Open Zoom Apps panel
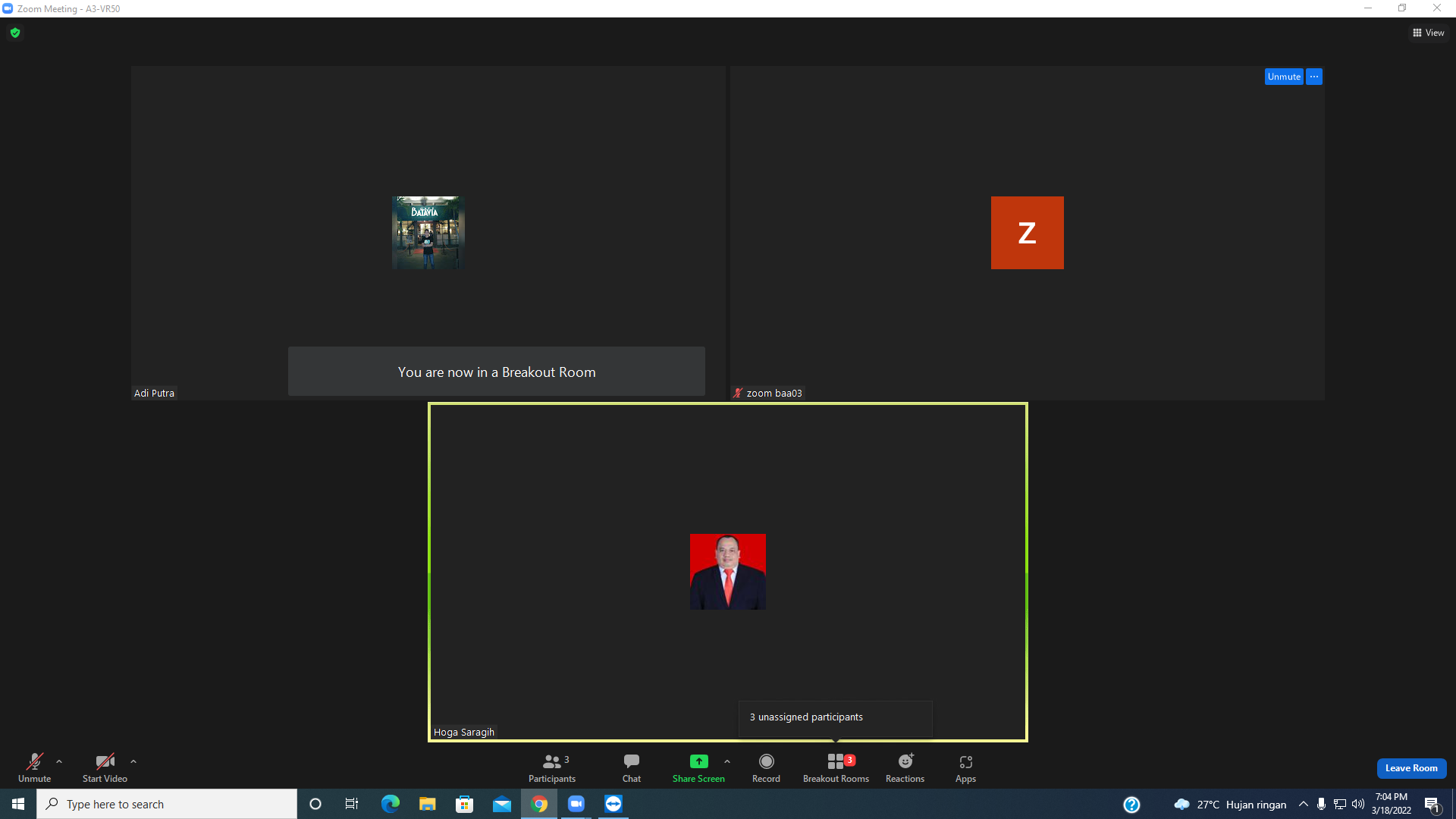The height and width of the screenshot is (819, 1456). pos(965,767)
